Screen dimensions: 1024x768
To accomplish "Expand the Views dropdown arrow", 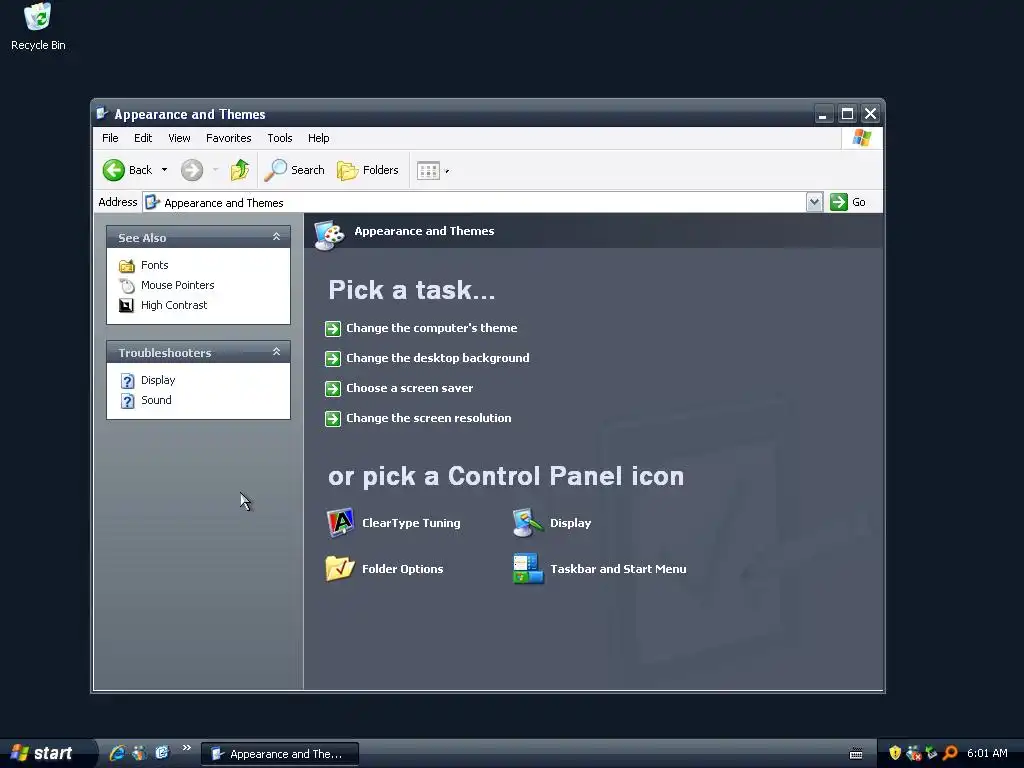I will coord(447,171).
